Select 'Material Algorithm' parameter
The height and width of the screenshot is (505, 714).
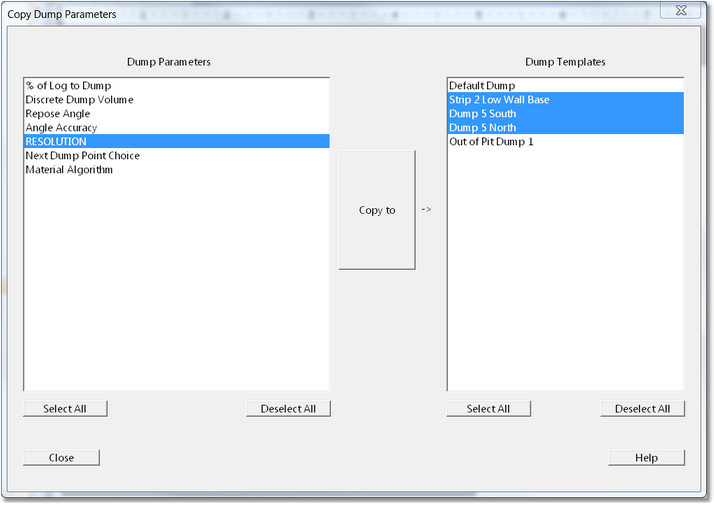click(176, 170)
